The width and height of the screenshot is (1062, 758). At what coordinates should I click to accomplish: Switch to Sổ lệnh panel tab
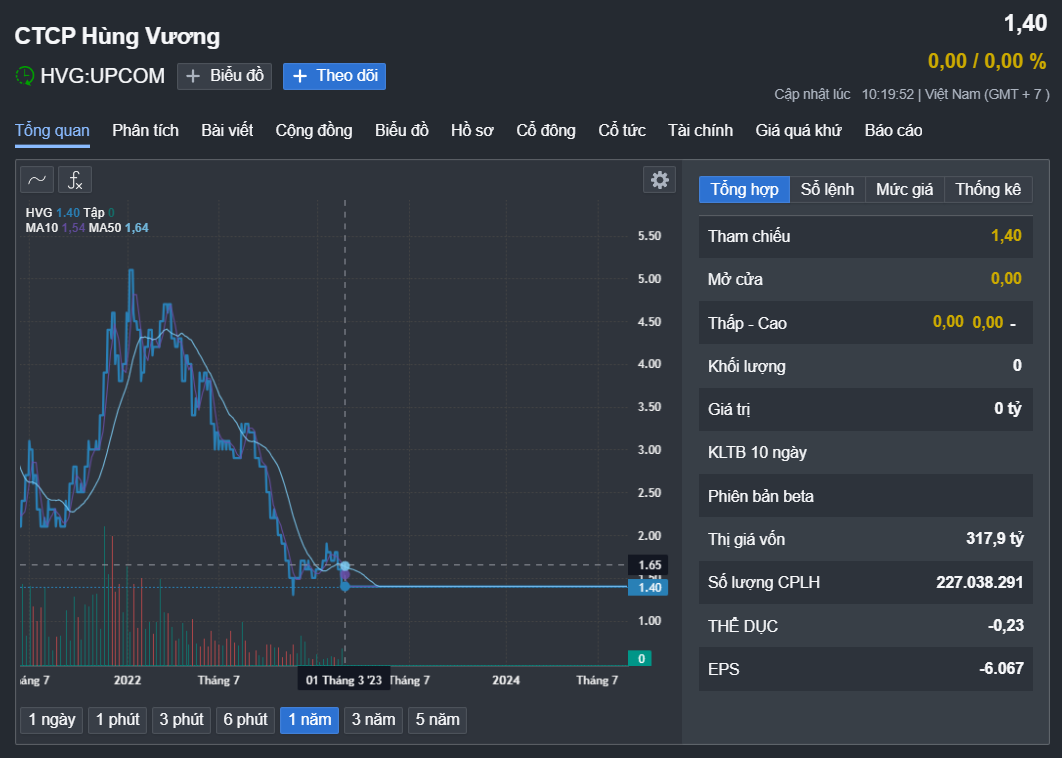pyautogui.click(x=827, y=190)
